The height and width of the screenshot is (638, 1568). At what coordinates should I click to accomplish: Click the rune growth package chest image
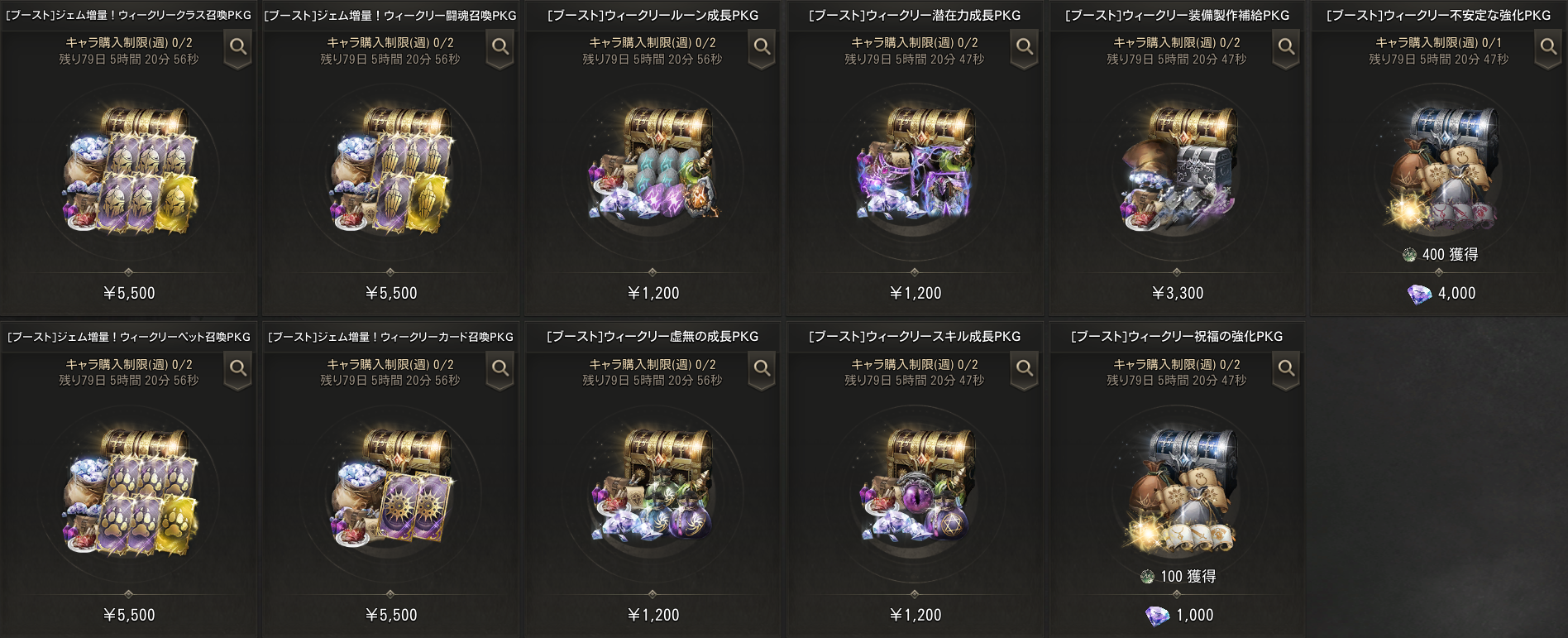[x=653, y=165]
